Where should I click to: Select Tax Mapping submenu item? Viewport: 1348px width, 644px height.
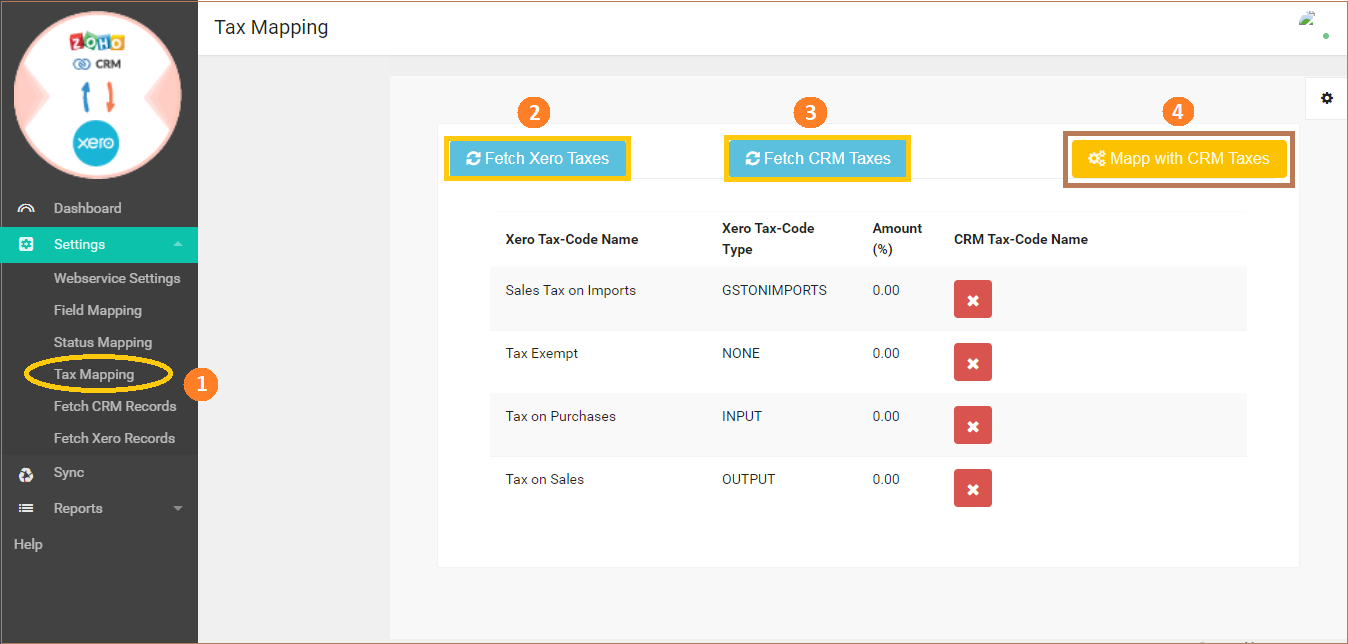tap(94, 374)
